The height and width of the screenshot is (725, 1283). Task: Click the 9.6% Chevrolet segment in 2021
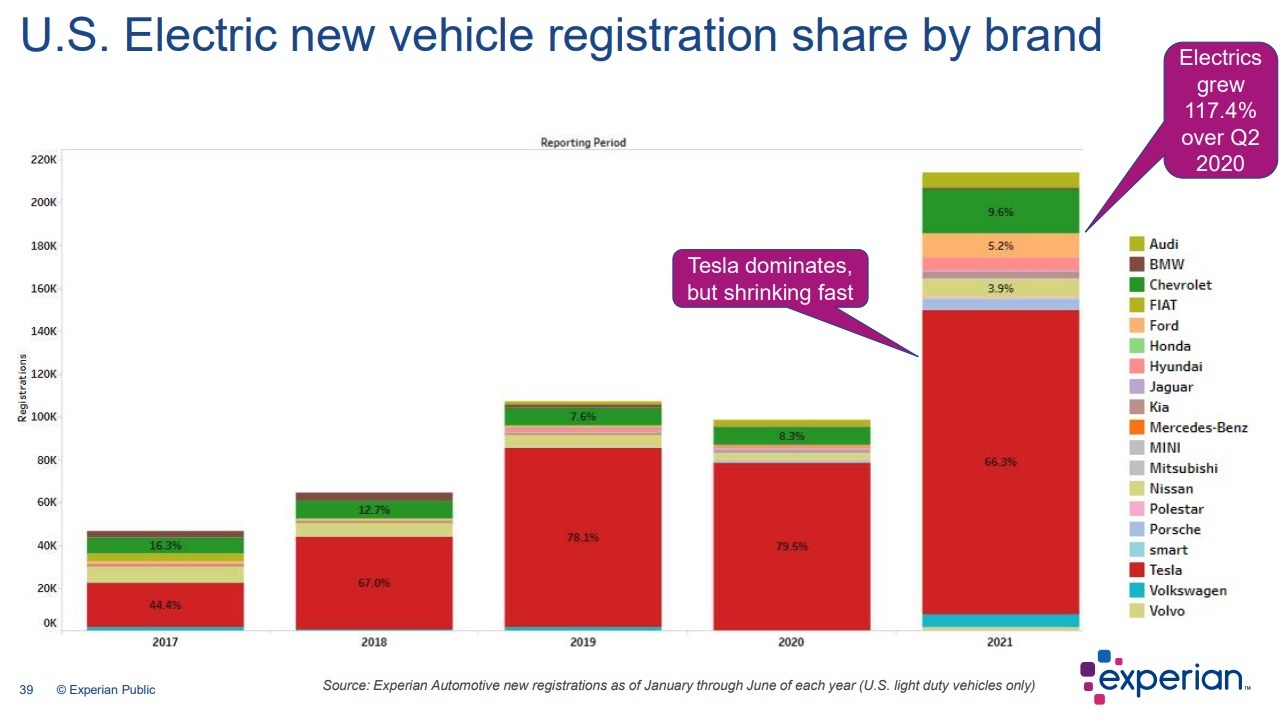coord(1001,211)
